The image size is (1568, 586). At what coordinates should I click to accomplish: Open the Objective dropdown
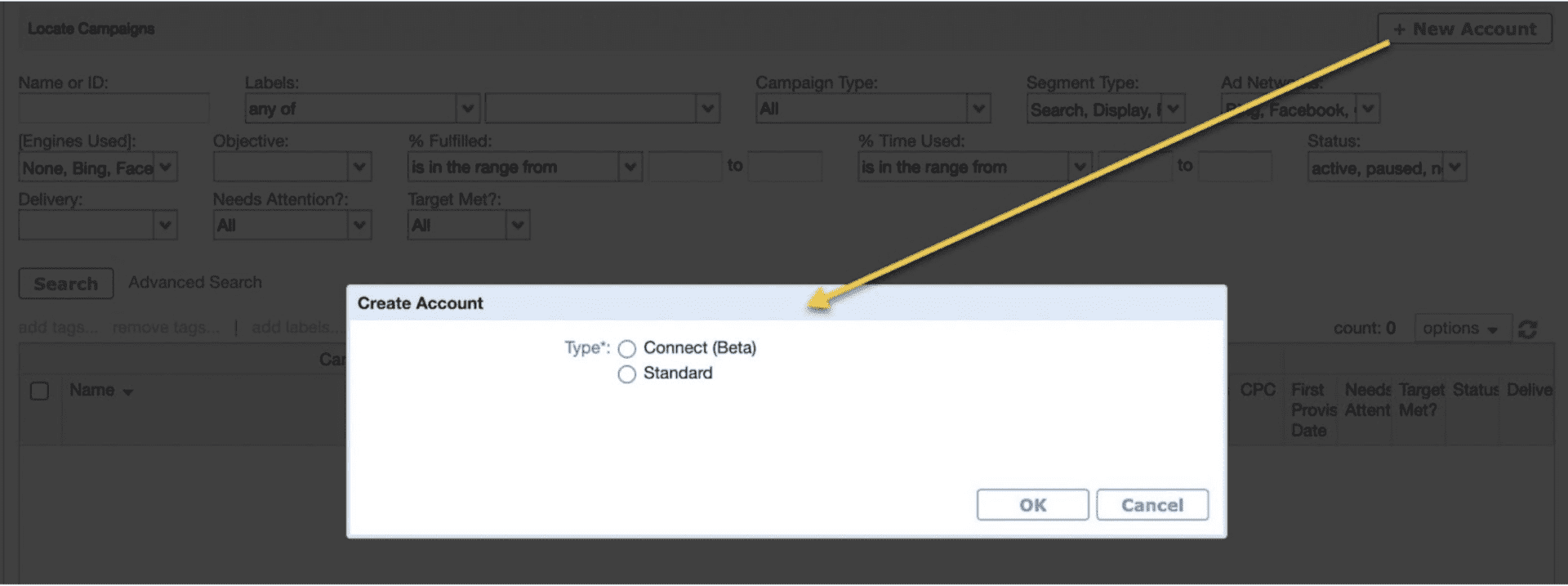292,168
